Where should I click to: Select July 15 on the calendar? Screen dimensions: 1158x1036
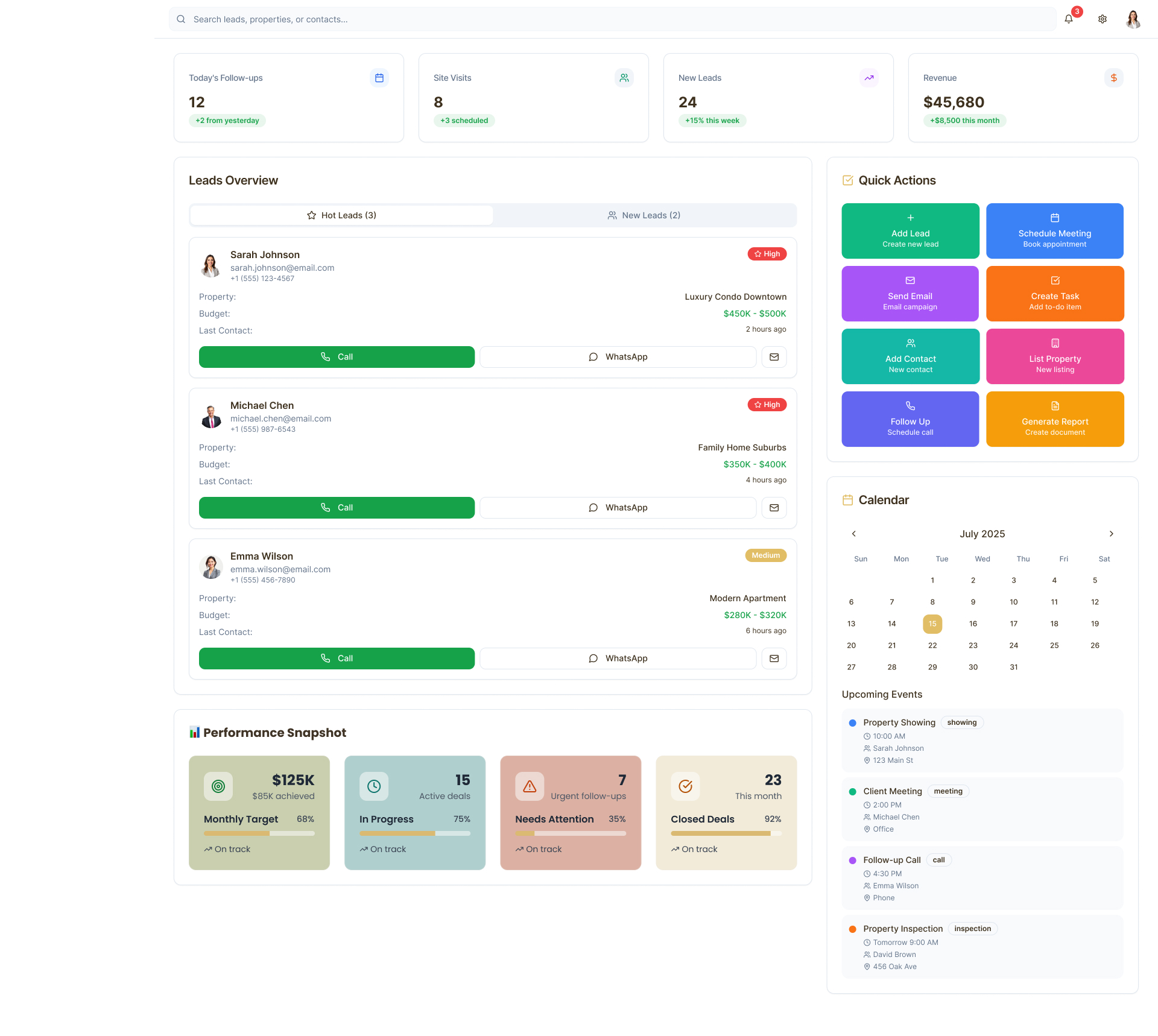coord(932,624)
